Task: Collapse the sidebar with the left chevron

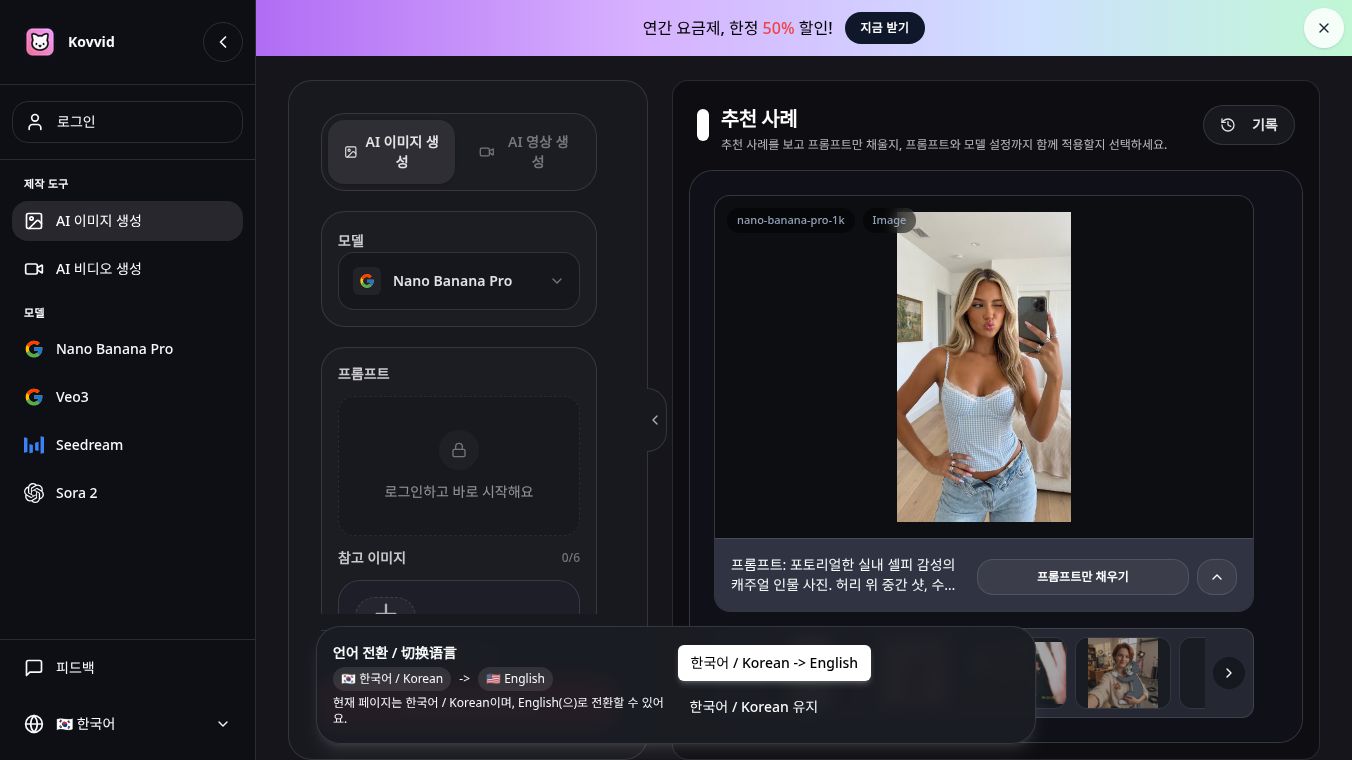Action: coord(223,42)
